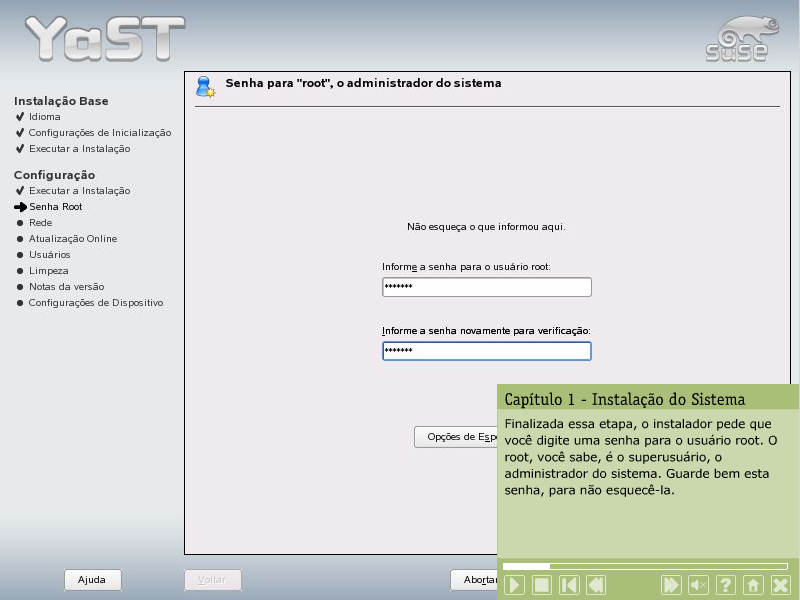Select Senha Root step in sidebar

click(x=55, y=207)
